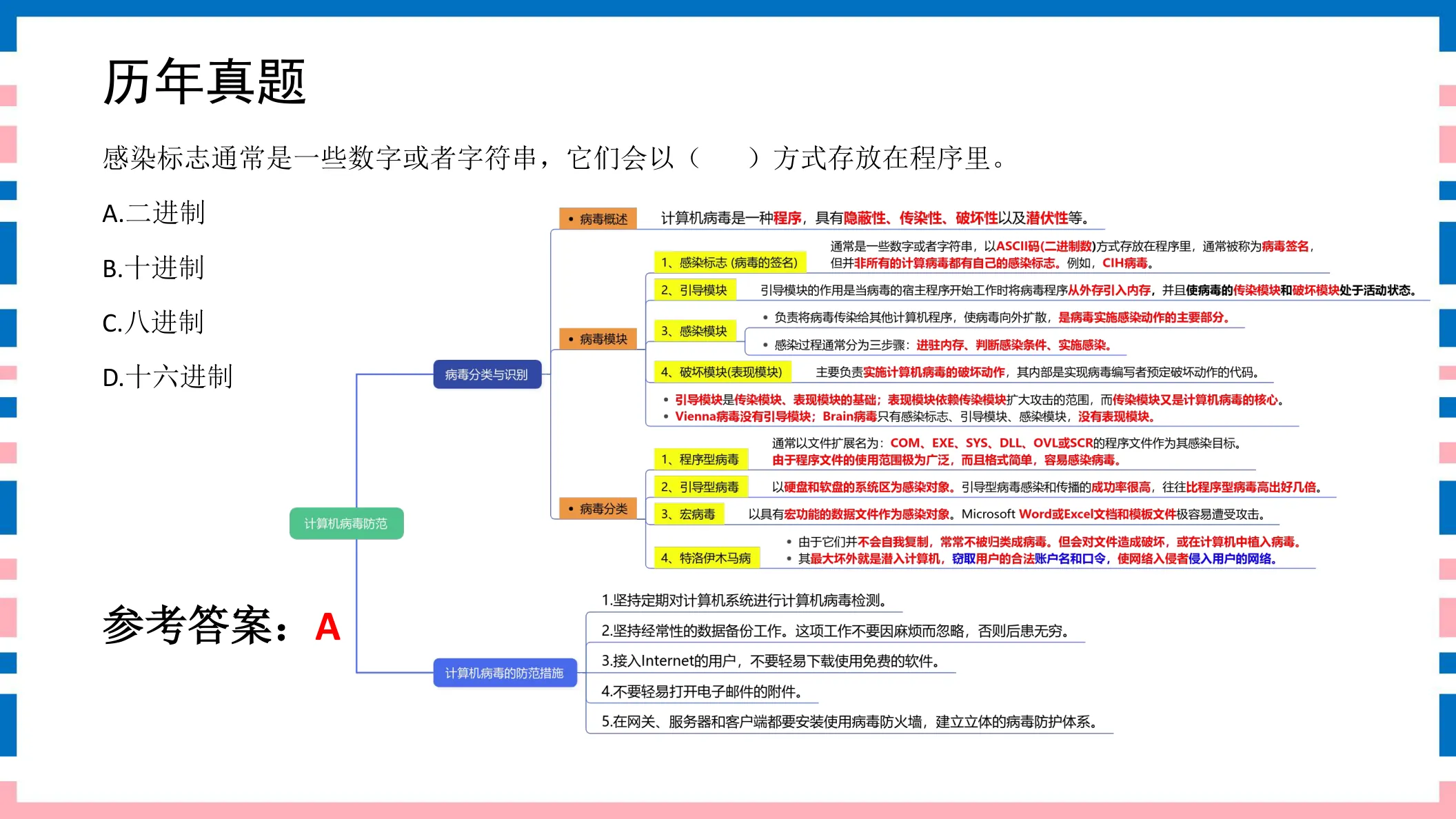Select the 计算机病毒的防范措施 node
This screenshot has height=819, width=1456.
505,673
